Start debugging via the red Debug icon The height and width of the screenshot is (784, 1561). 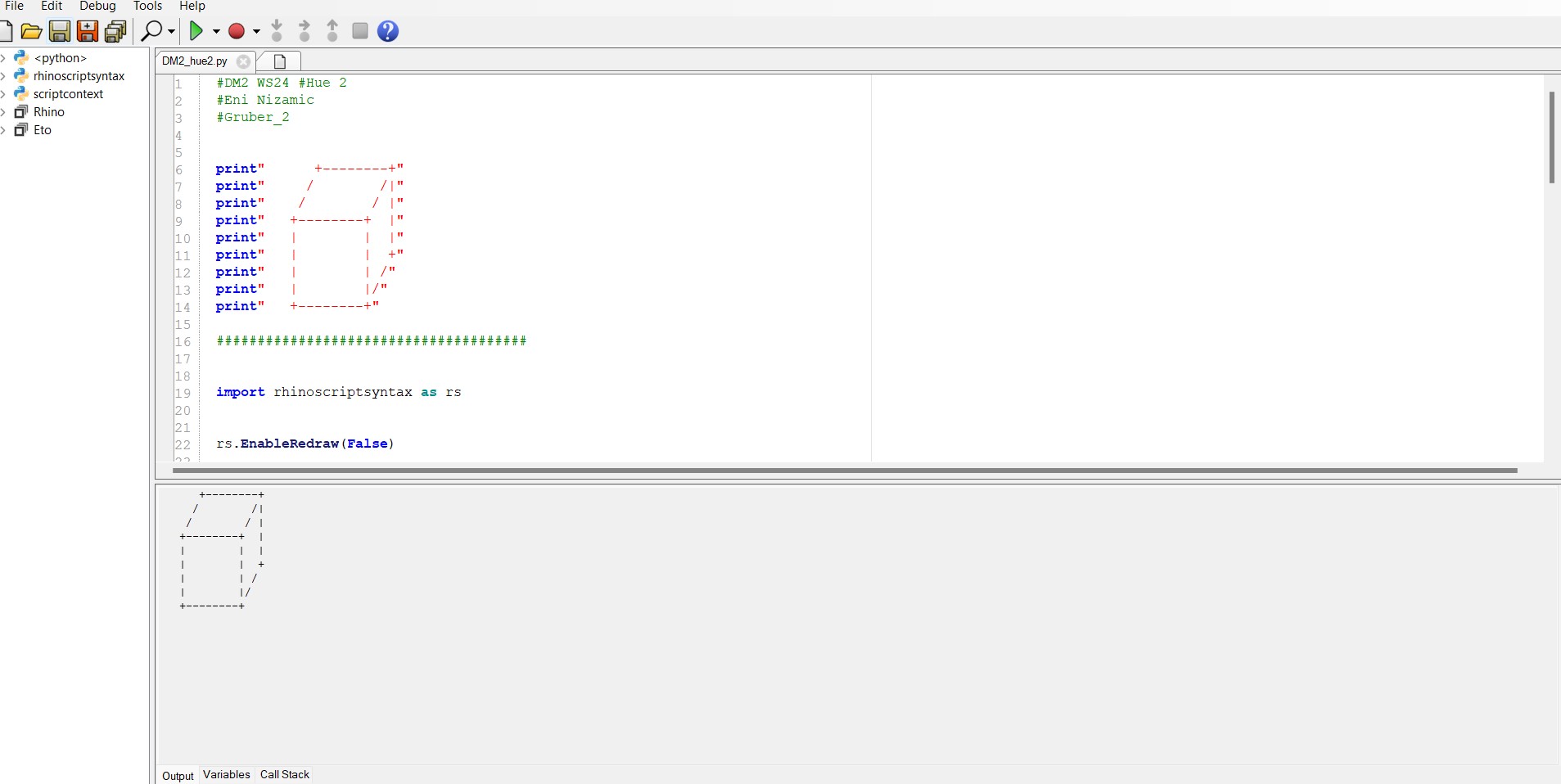(237, 31)
